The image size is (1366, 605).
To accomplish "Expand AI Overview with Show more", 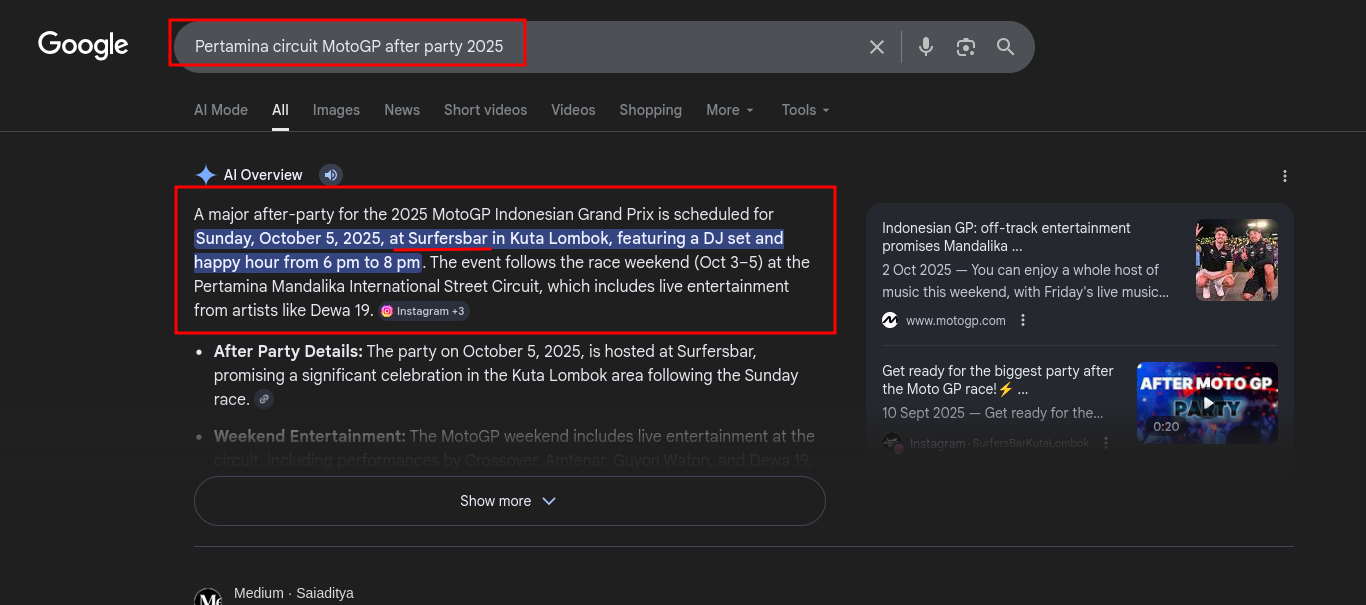I will 509,501.
